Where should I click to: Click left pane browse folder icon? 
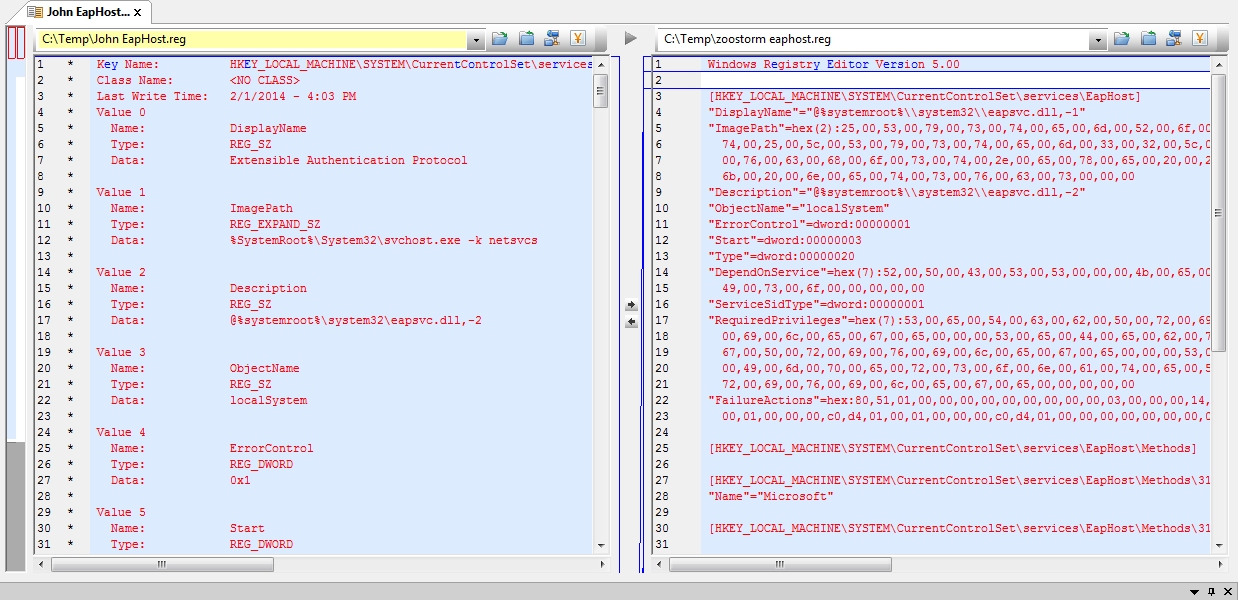click(526, 39)
